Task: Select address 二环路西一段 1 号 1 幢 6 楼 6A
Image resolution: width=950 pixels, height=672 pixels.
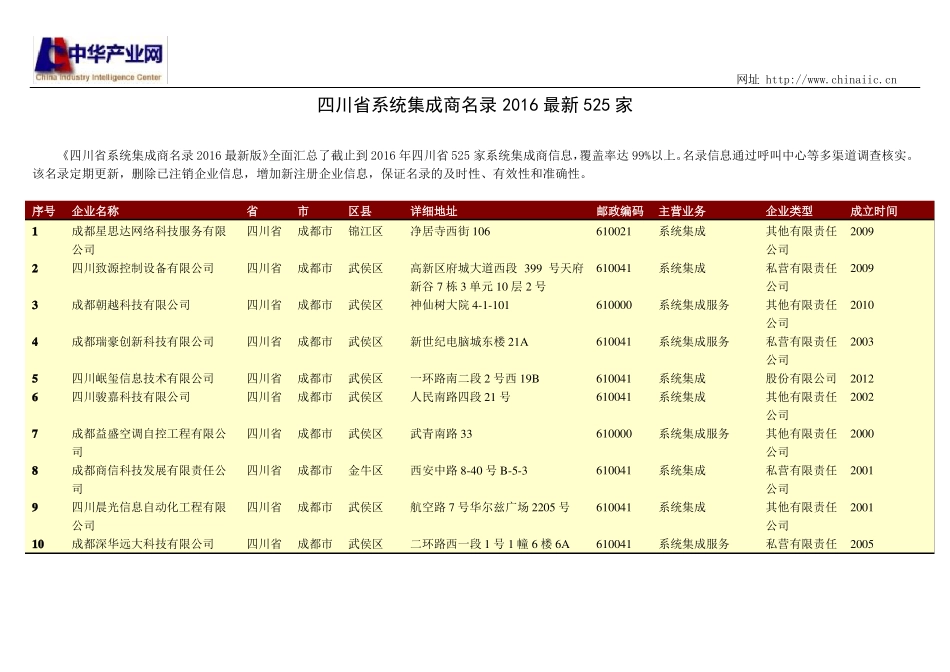Action: tap(490, 544)
